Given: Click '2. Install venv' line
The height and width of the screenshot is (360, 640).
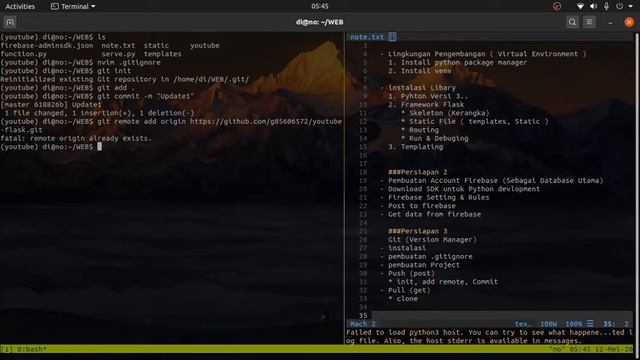Looking at the screenshot, I should pos(420,71).
